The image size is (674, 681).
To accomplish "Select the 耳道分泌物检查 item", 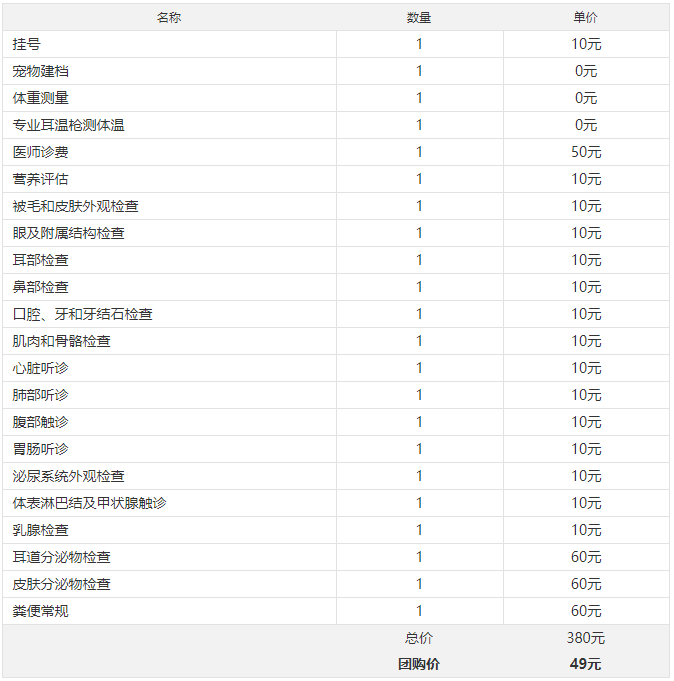I will (x=62, y=557).
